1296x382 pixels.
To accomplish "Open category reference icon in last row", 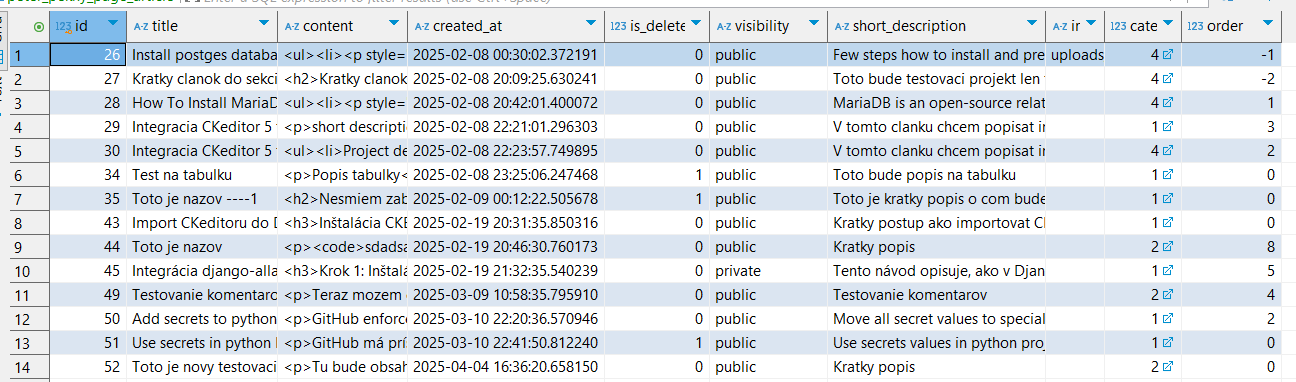I will [x=1167, y=367].
